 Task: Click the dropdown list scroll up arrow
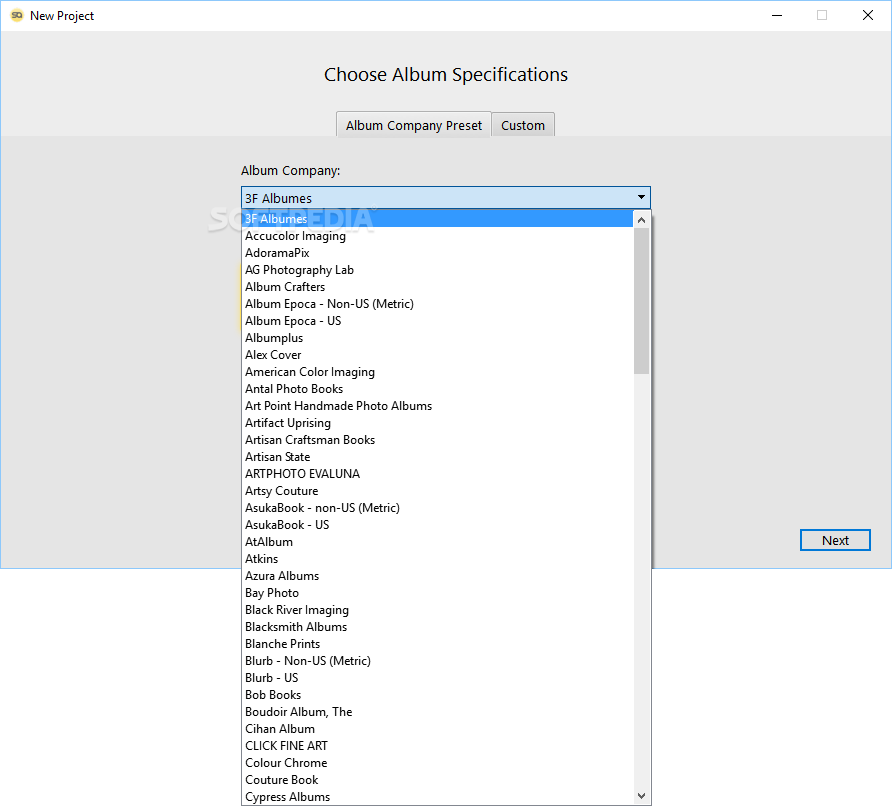(642, 220)
